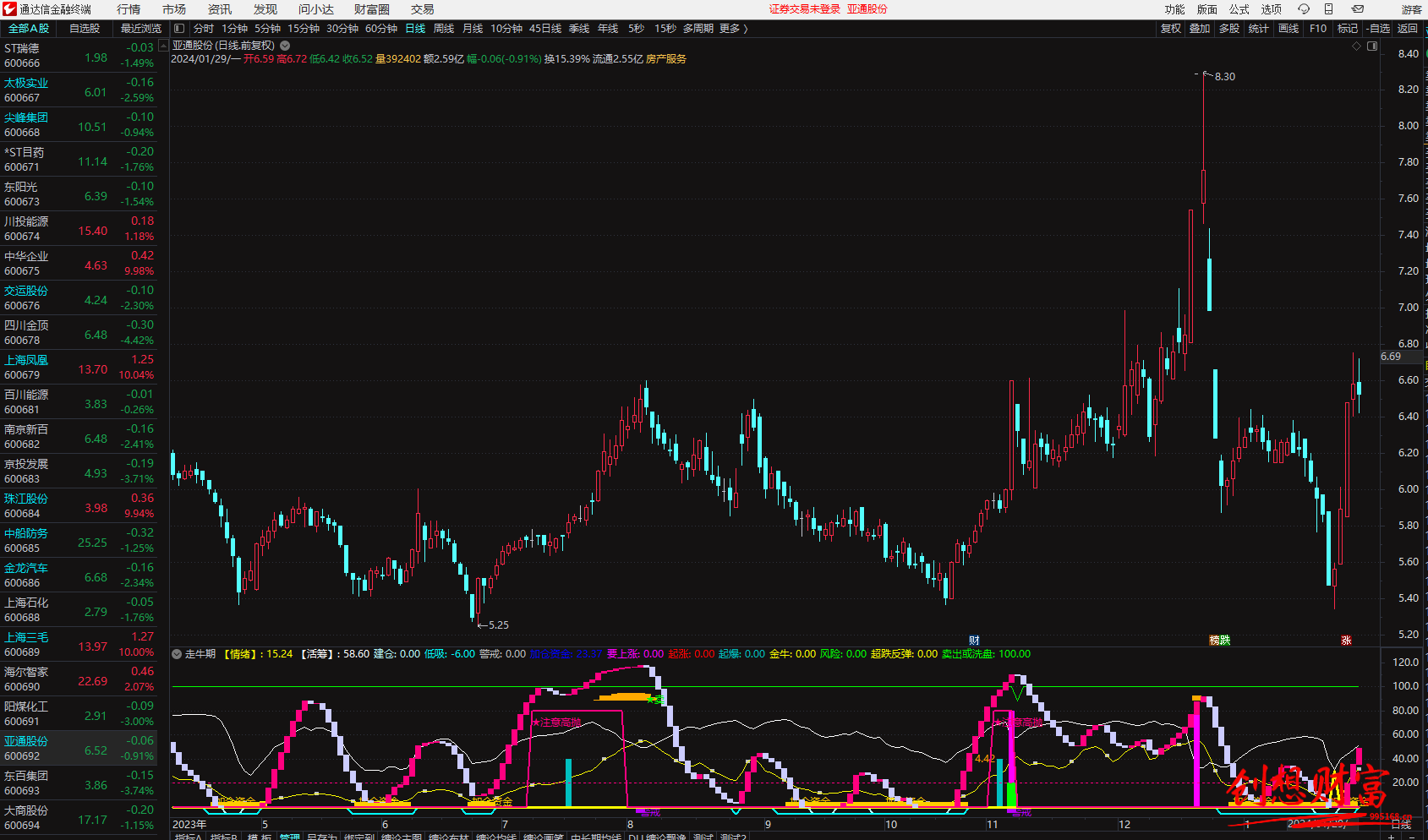Open F10 company info
1428x840 pixels.
pos(1318,29)
